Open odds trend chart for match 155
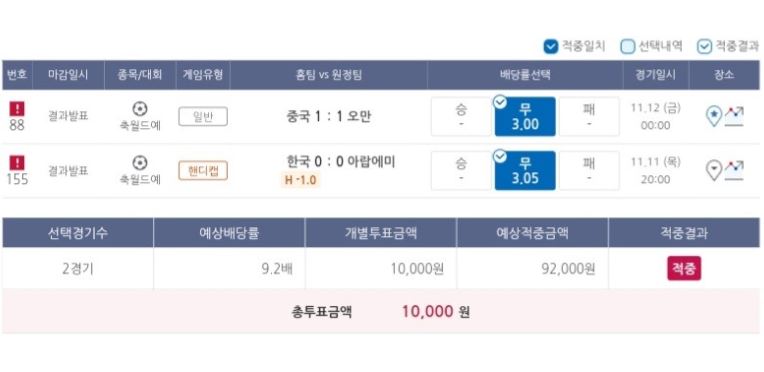This screenshot has height=372, width=764. tap(734, 170)
